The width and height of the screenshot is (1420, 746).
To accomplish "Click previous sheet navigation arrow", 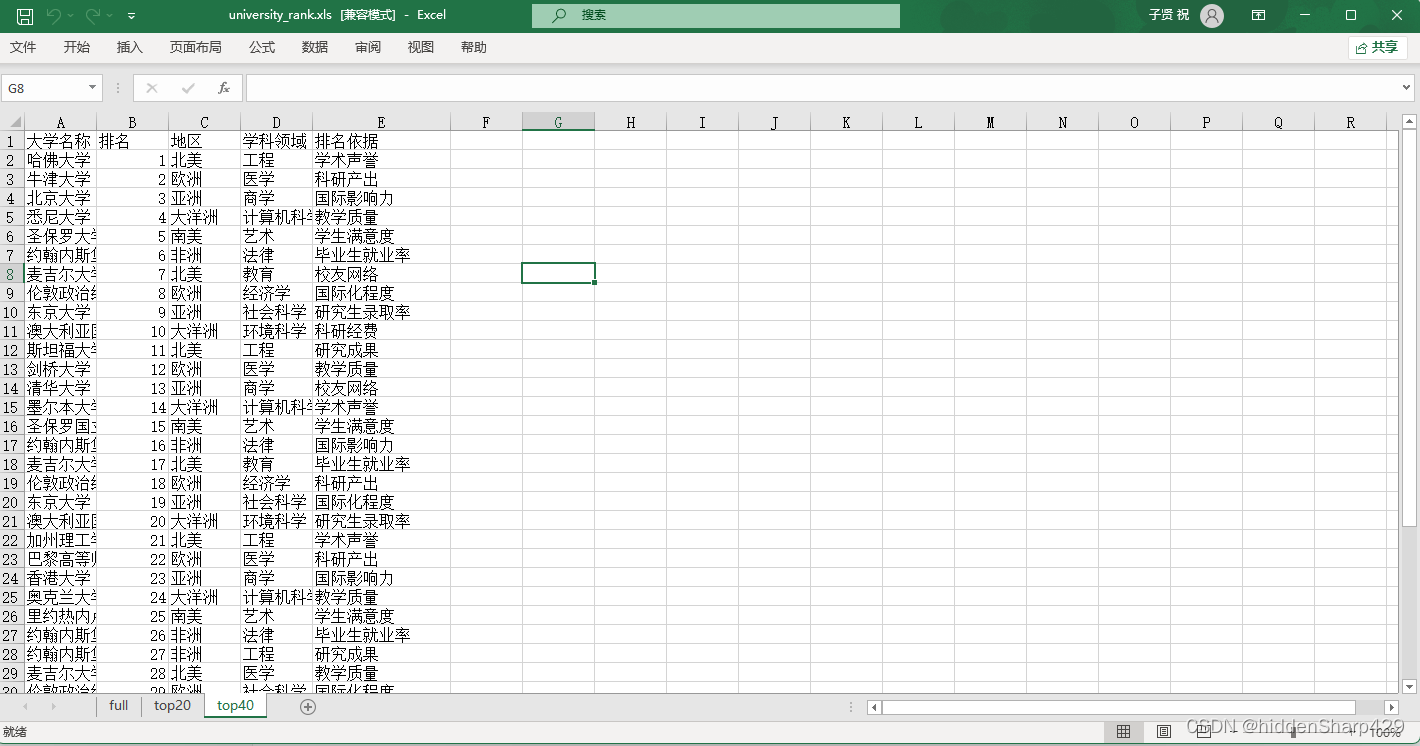I will (x=25, y=707).
